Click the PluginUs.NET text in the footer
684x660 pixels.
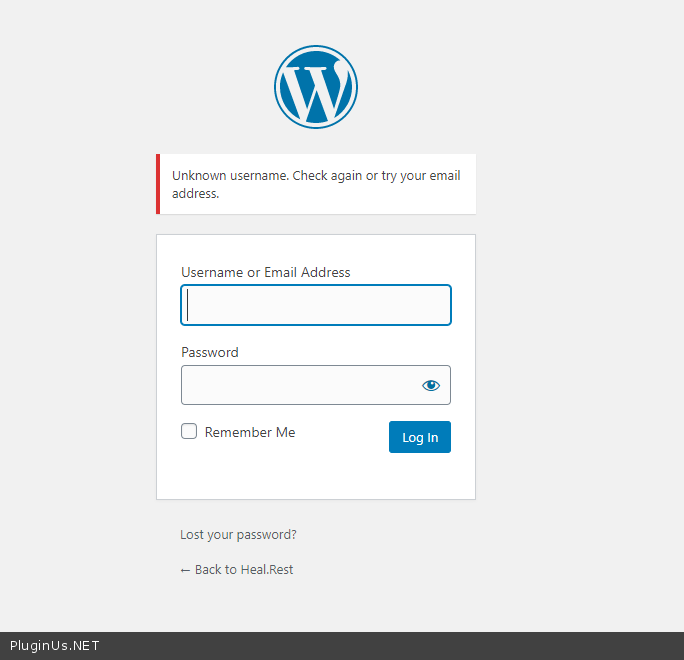[x=55, y=646]
